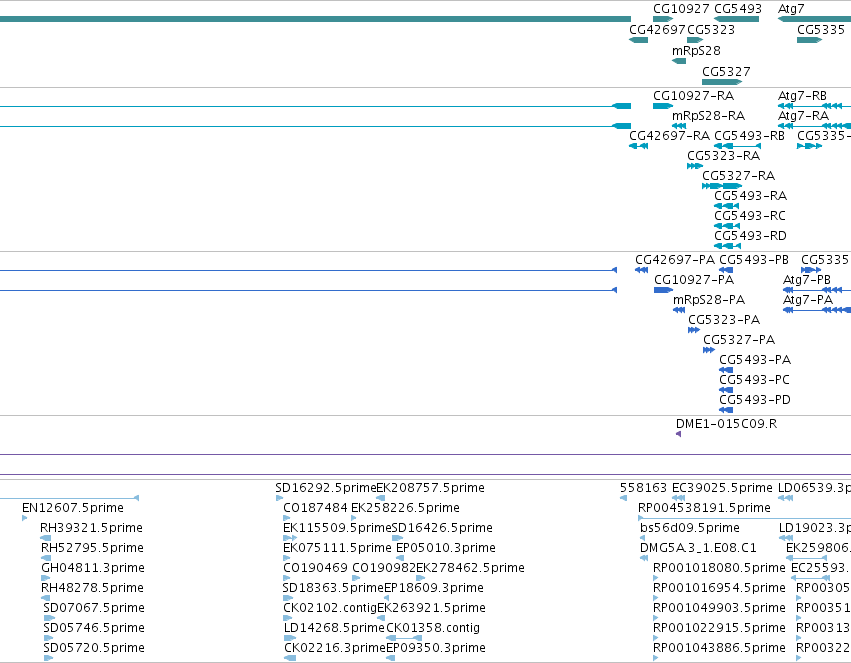This screenshot has height=663, width=851.
Task: Click the EC39025.5prime EST label
Action: pyautogui.click(x=722, y=488)
